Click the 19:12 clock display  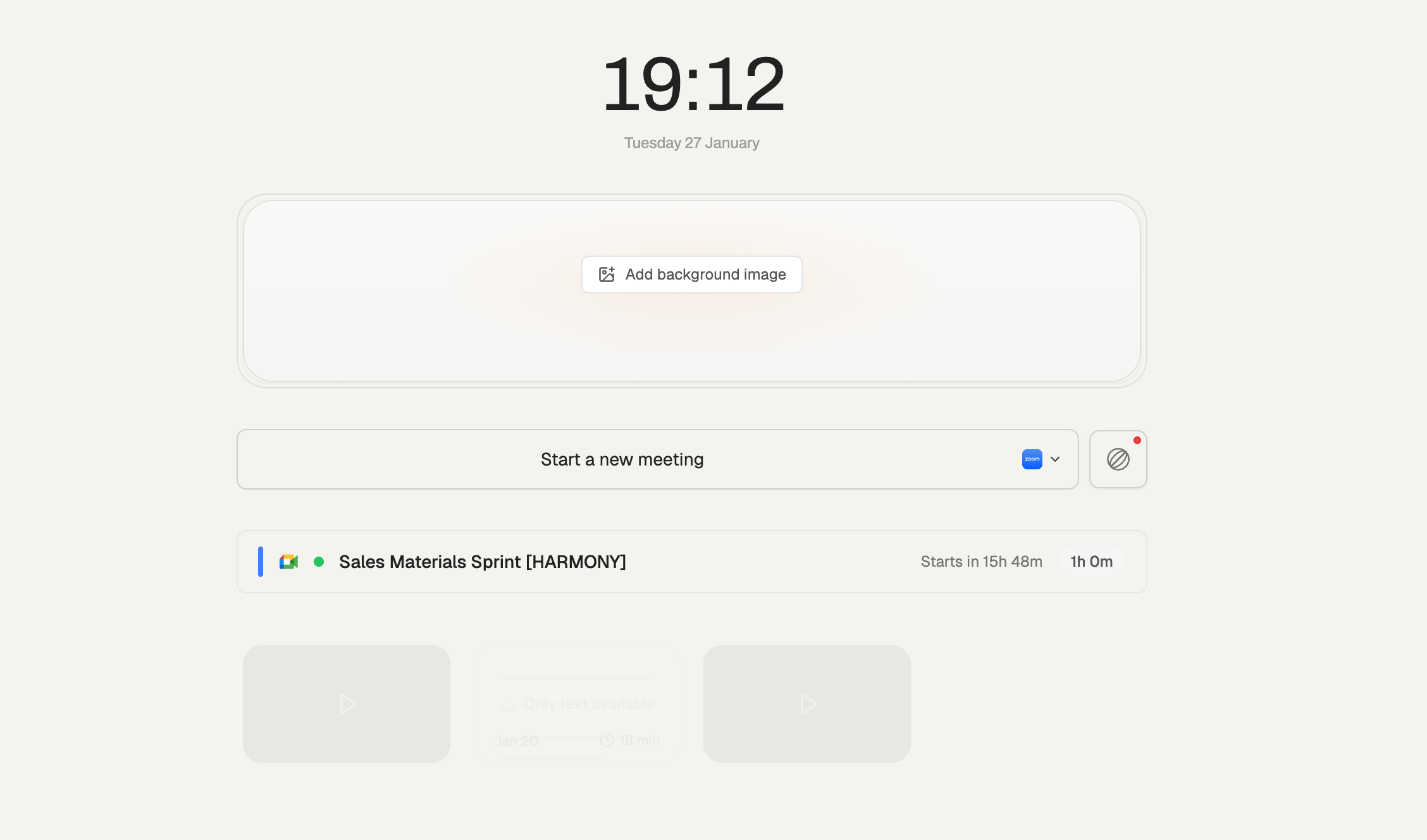click(693, 84)
